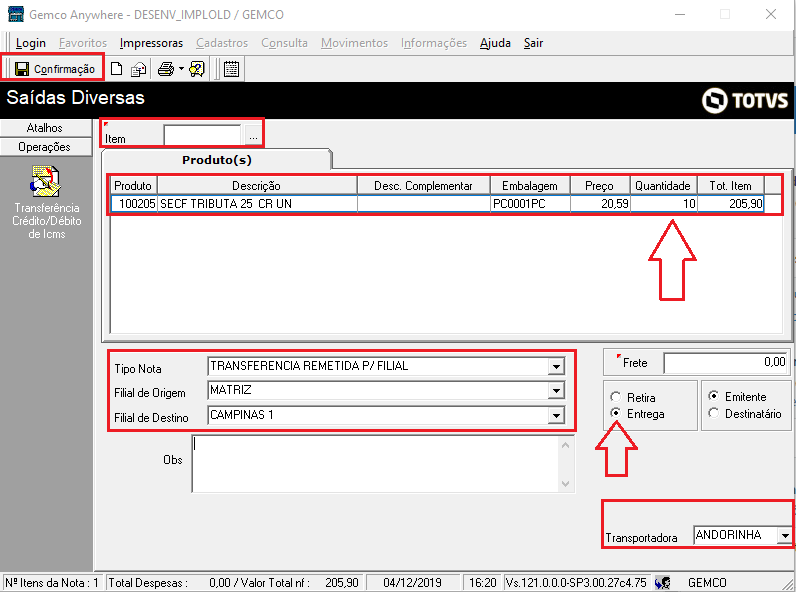Click Nº Itens da Nota status entry
Viewport: 796px width, 592px height.
click(52, 582)
